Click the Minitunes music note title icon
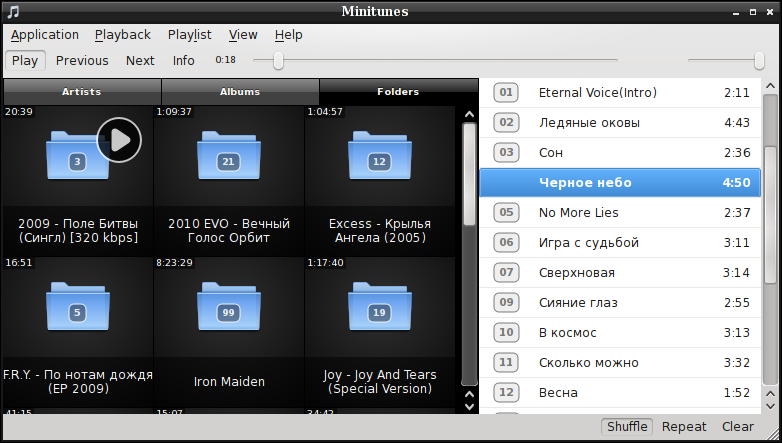 click(x=13, y=11)
